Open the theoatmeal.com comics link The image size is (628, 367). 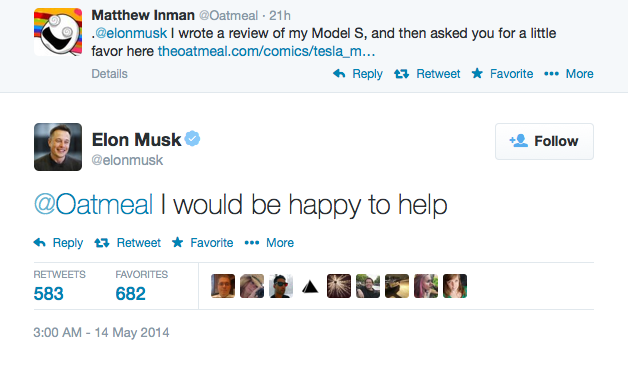pyautogui.click(x=266, y=51)
